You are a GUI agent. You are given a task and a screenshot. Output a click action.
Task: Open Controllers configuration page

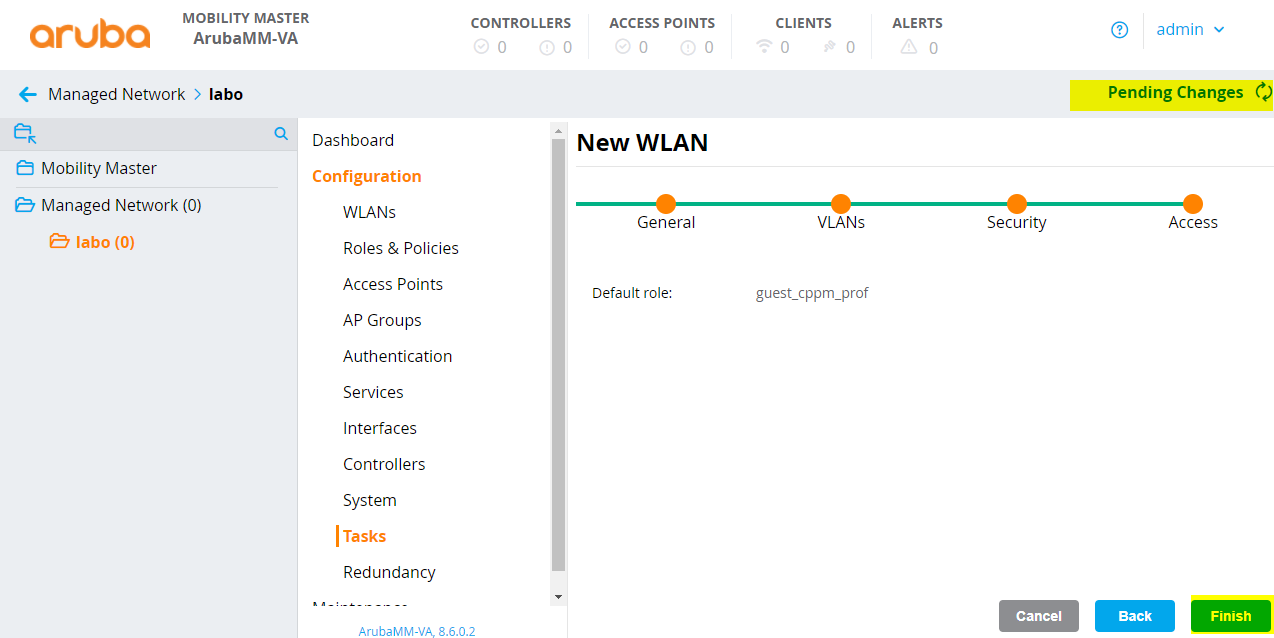(384, 464)
